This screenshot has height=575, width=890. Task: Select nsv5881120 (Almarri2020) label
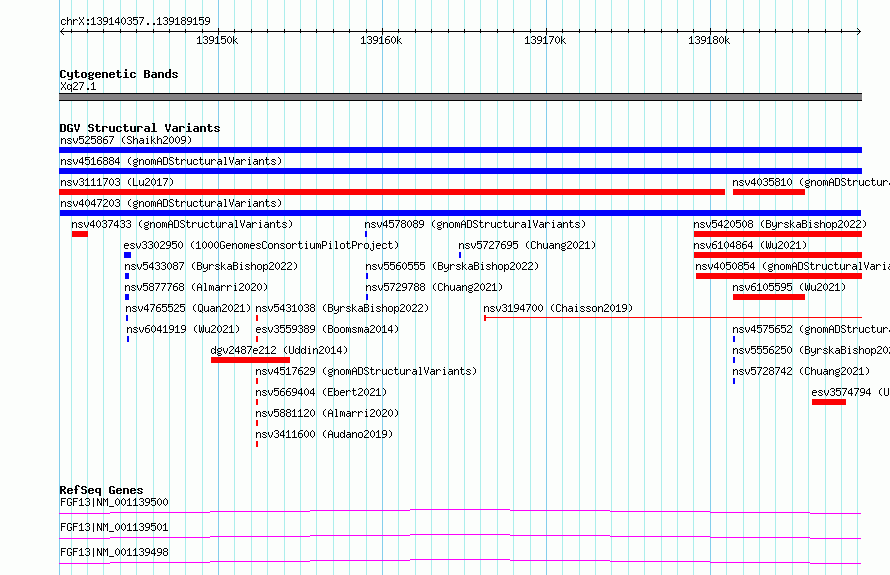click(327, 413)
